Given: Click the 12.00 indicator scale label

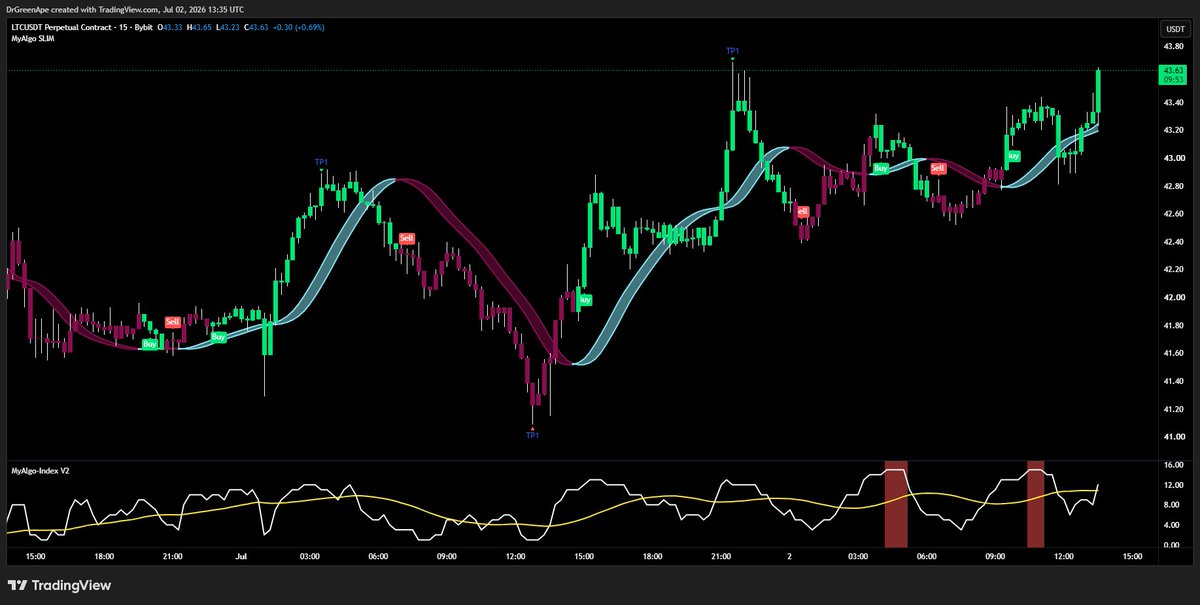Looking at the screenshot, I should coord(1173,486).
